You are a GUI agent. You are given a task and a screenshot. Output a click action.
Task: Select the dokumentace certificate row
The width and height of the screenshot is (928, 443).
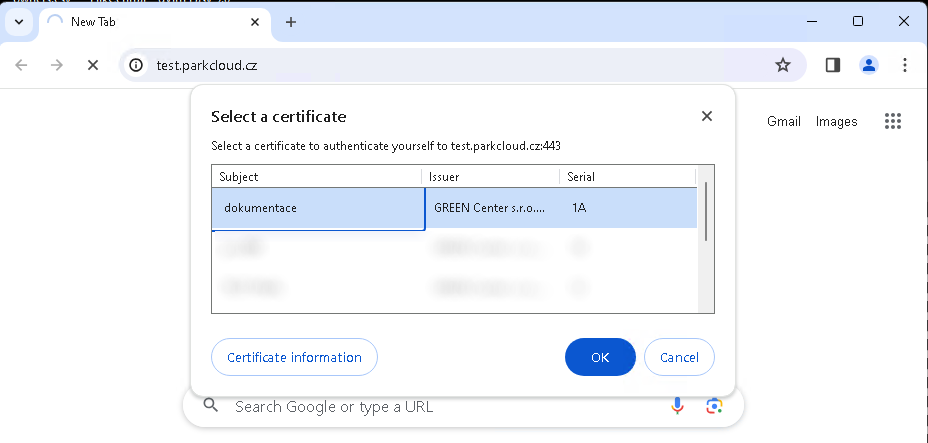click(x=318, y=208)
